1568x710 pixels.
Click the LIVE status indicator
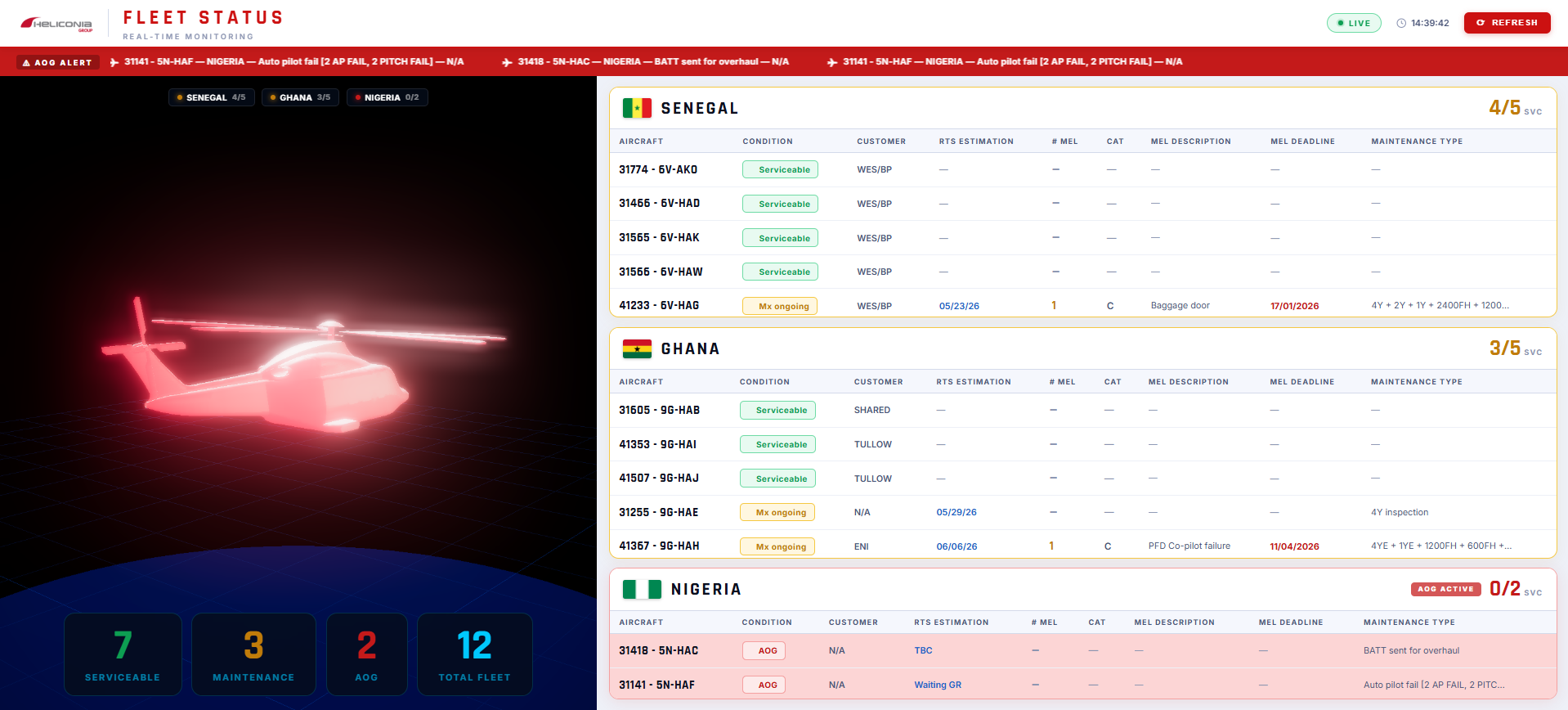(x=1354, y=23)
